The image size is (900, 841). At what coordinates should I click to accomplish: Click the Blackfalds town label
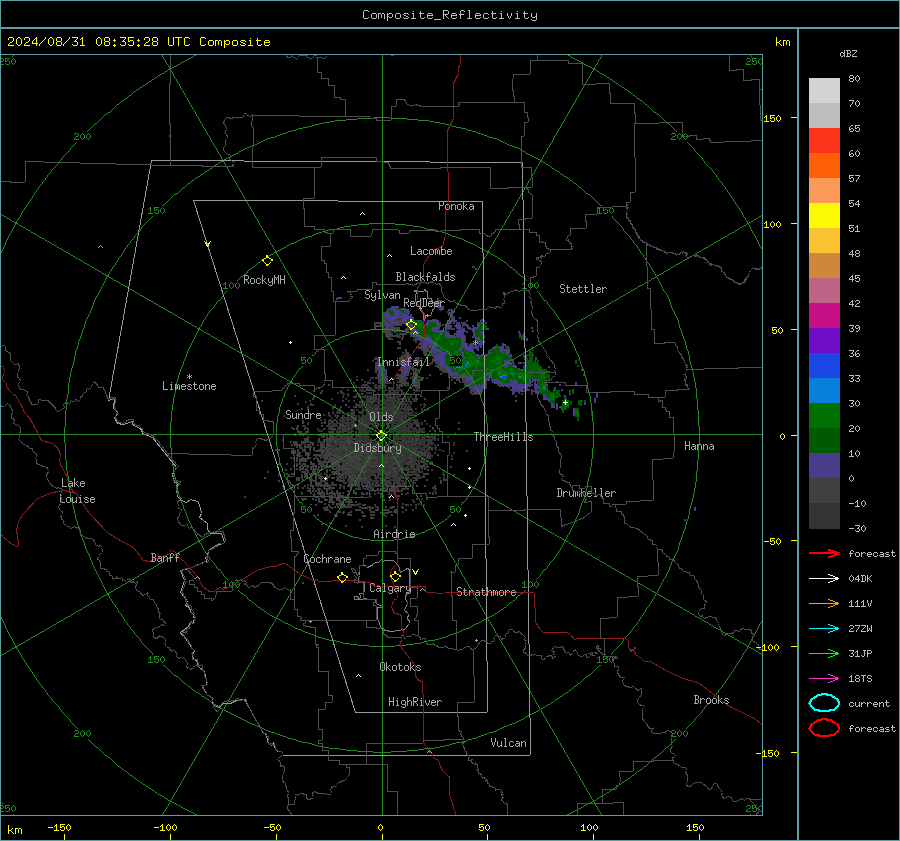(425, 277)
